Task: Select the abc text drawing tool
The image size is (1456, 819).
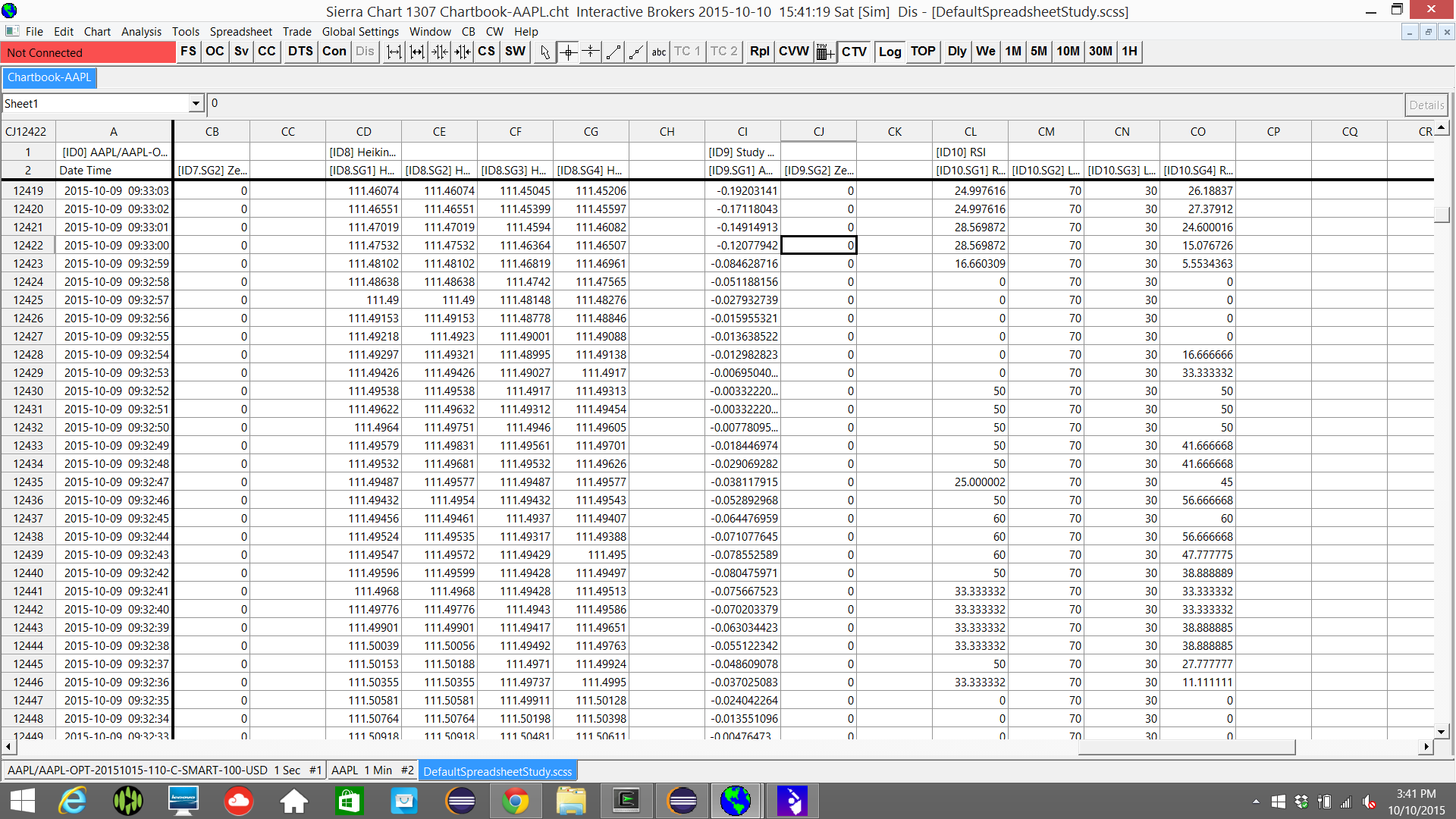Action: click(658, 52)
